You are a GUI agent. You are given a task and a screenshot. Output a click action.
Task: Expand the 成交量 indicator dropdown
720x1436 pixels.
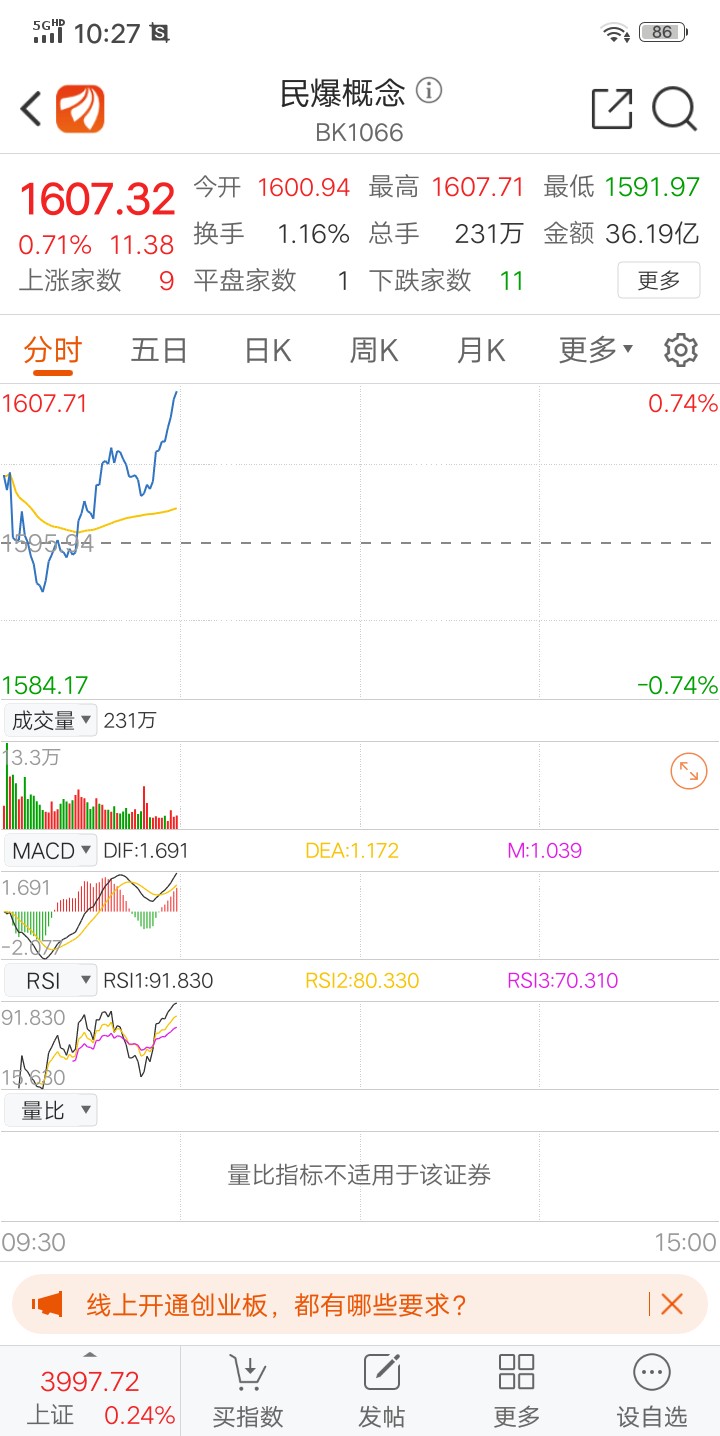point(51,720)
